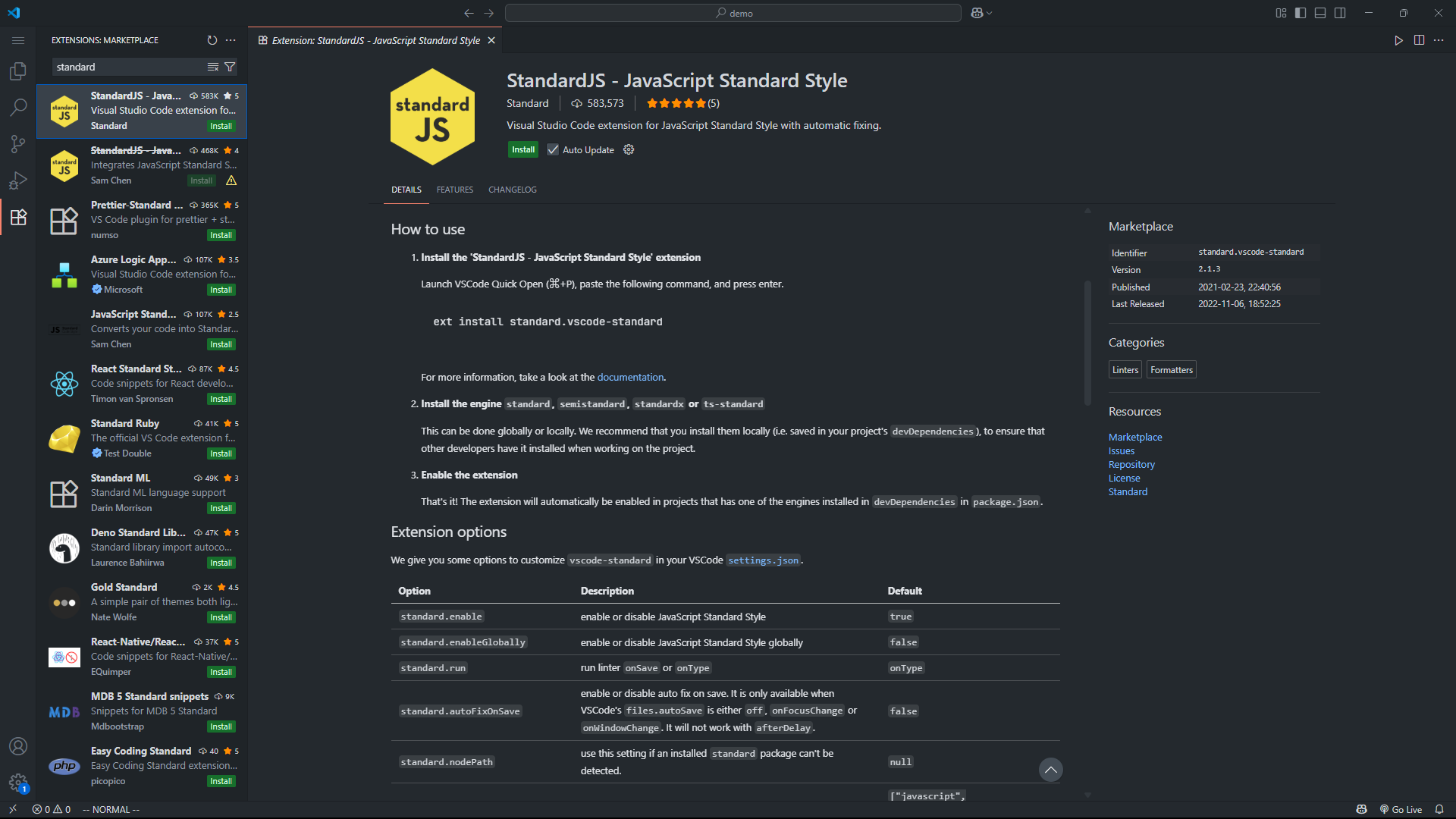Open the Marketplace resource link
The height and width of the screenshot is (819, 1456).
[1135, 437]
